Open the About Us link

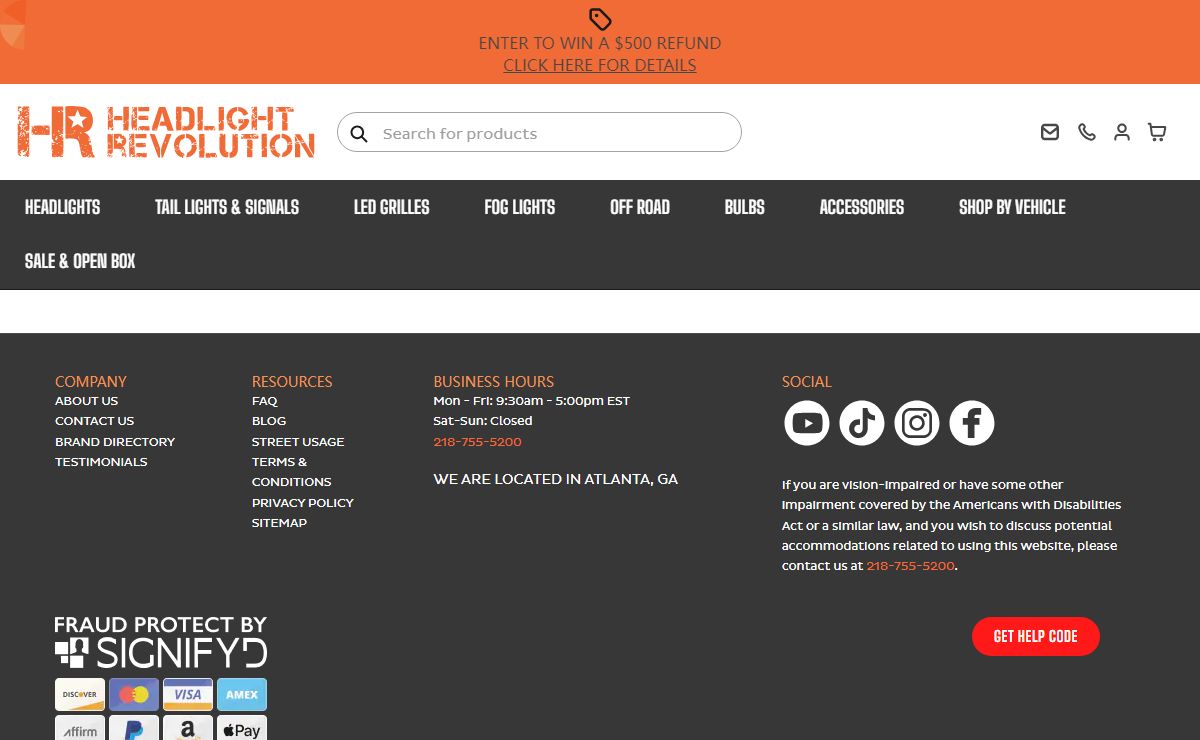coord(86,401)
